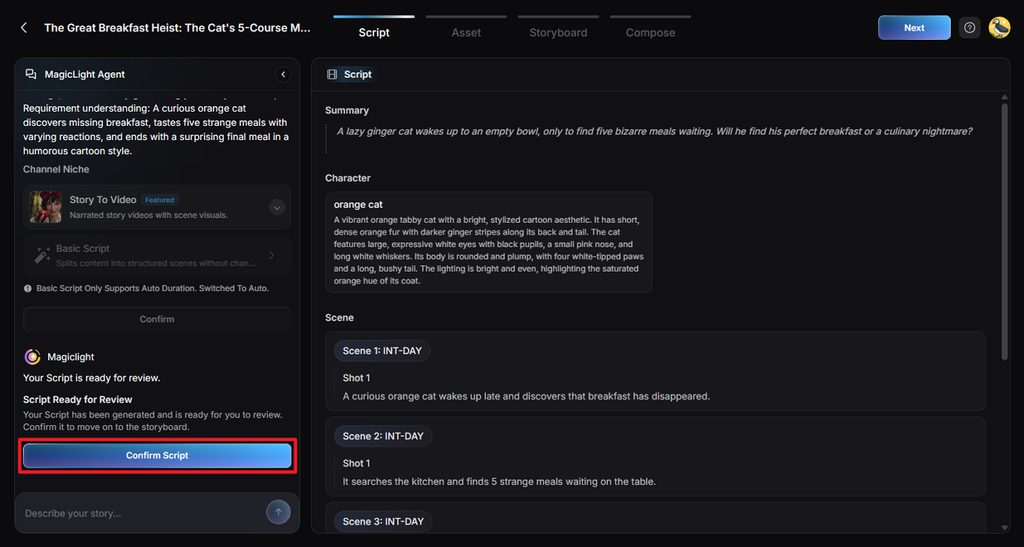Click the scrollbar down arrow in Script panel
This screenshot has height=547, width=1024.
point(1004,527)
